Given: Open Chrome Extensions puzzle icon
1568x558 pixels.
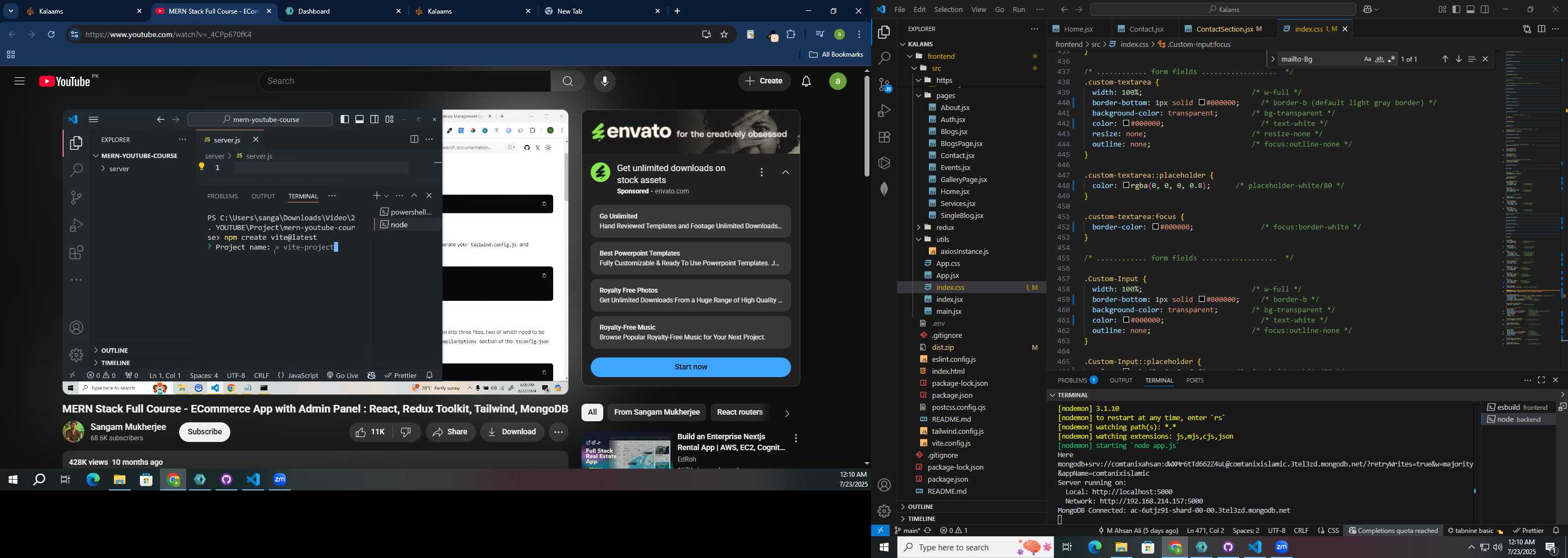Looking at the screenshot, I should [x=791, y=35].
